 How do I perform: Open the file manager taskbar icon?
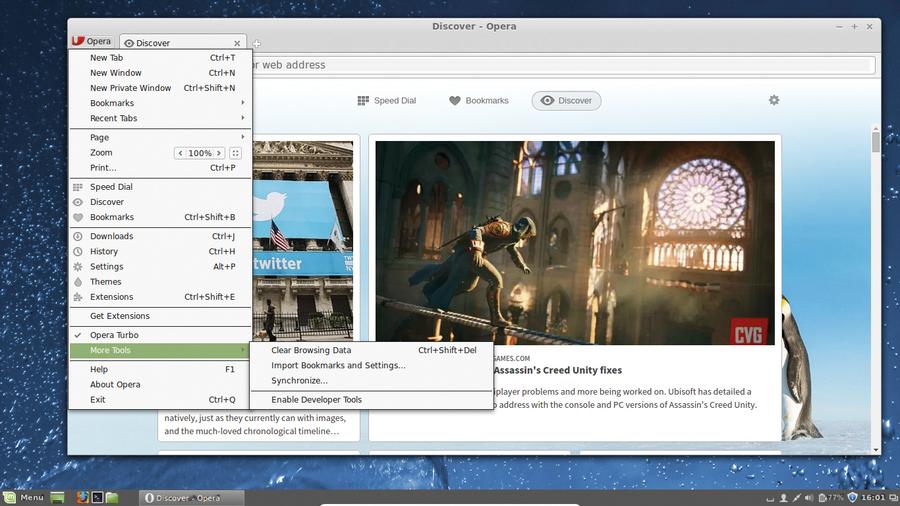tap(112, 497)
